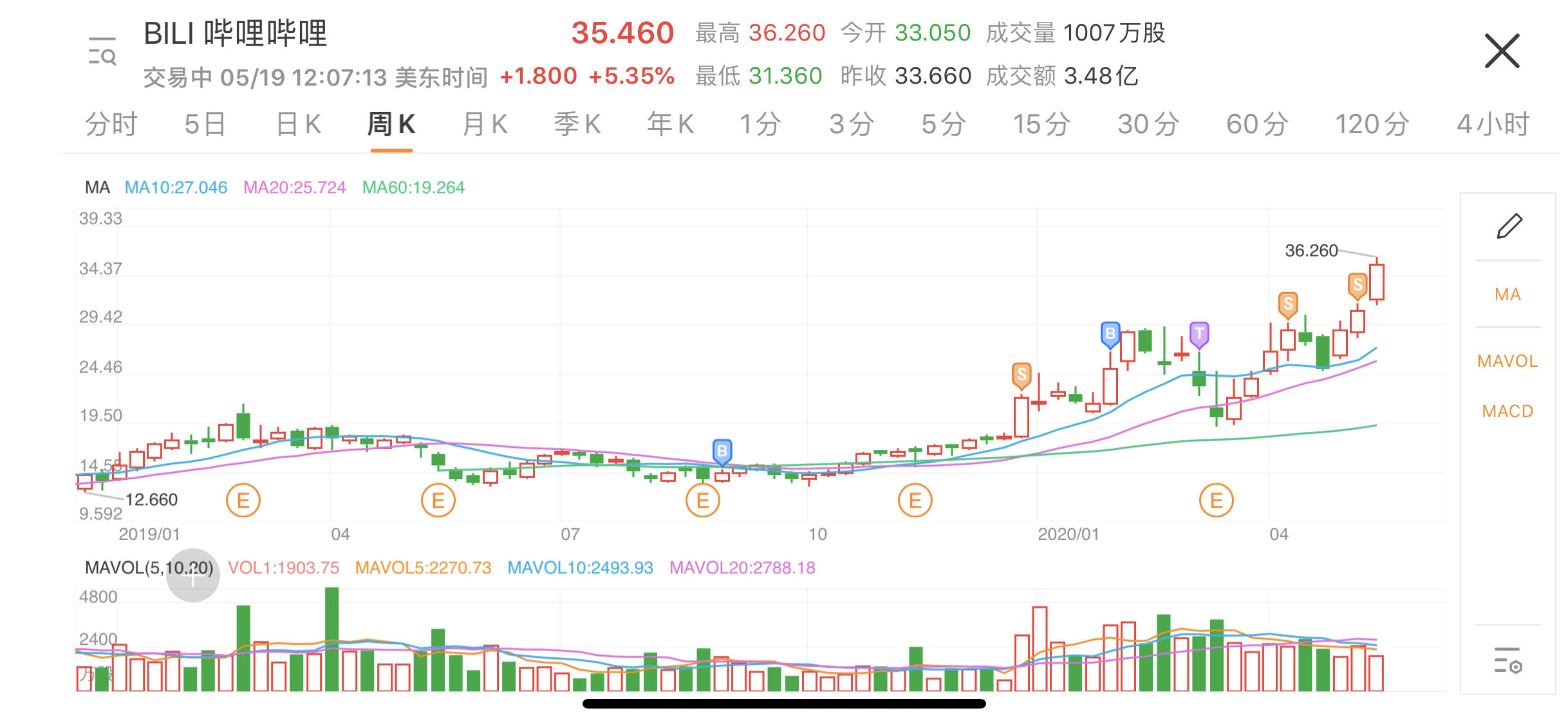The width and height of the screenshot is (1568, 724).
Task: Choose MA indicator in side panel
Action: point(1507,295)
